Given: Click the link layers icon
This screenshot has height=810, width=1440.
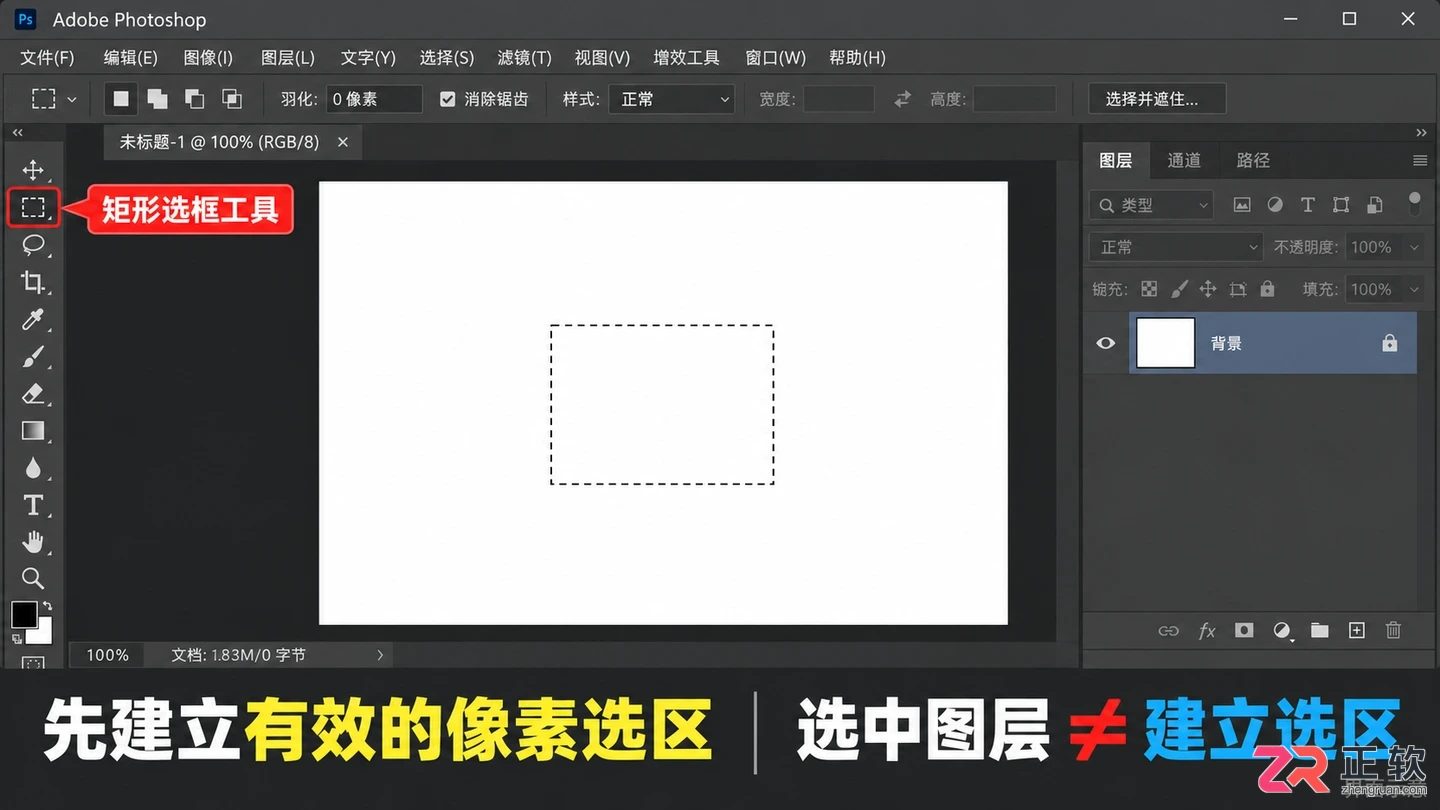Looking at the screenshot, I should [1168, 631].
